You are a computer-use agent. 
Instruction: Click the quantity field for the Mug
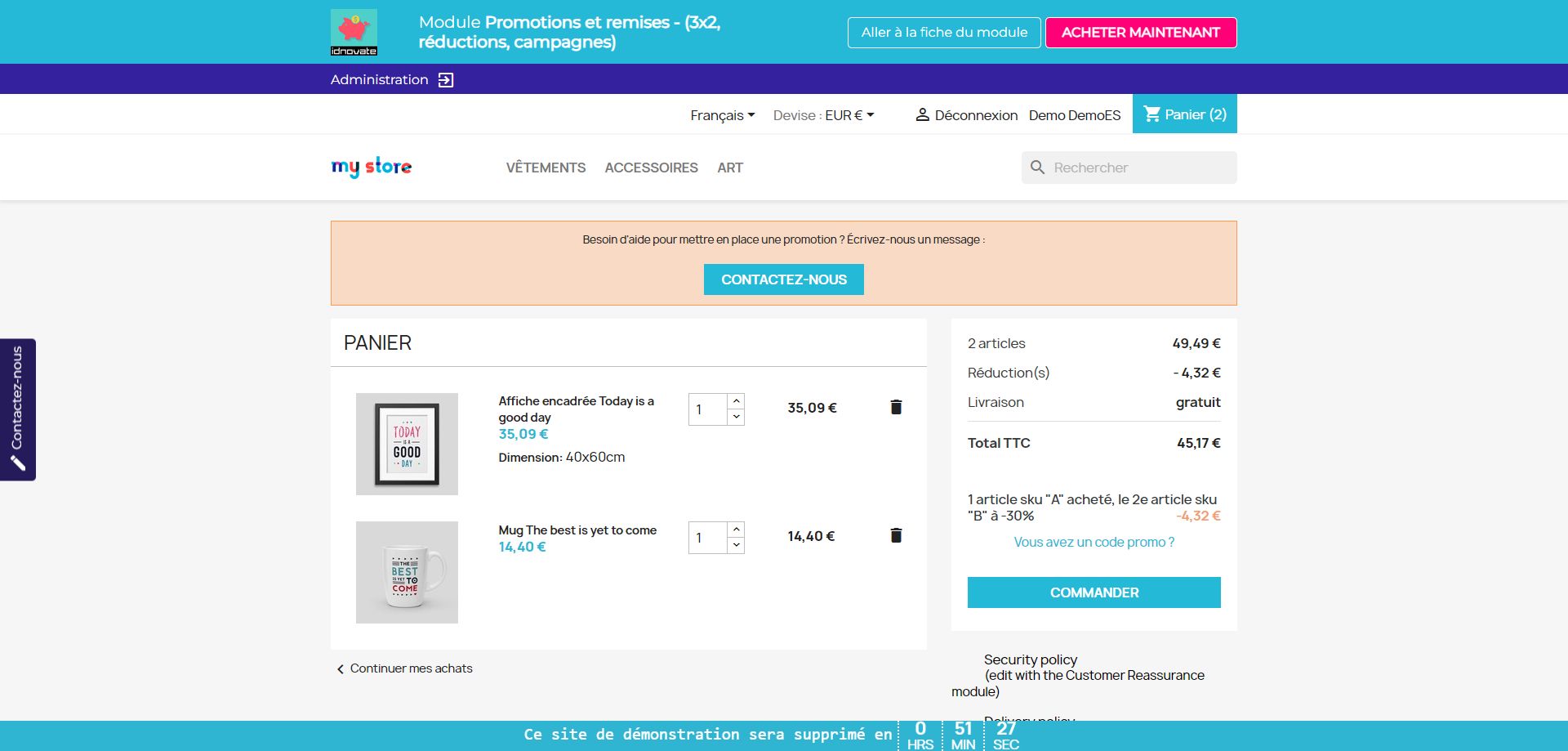click(708, 538)
